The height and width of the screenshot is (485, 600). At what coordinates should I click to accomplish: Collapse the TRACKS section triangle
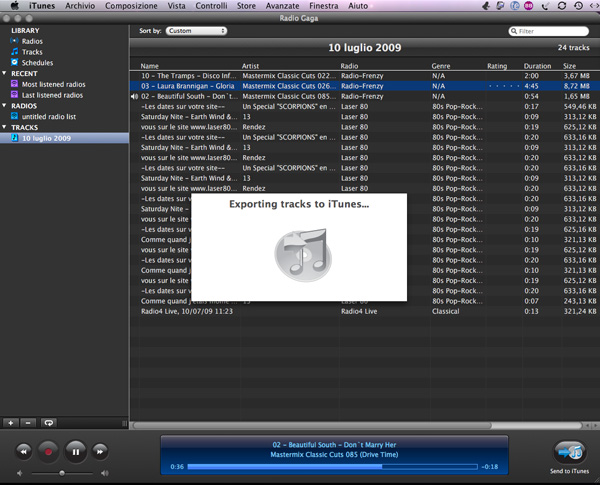[5, 127]
